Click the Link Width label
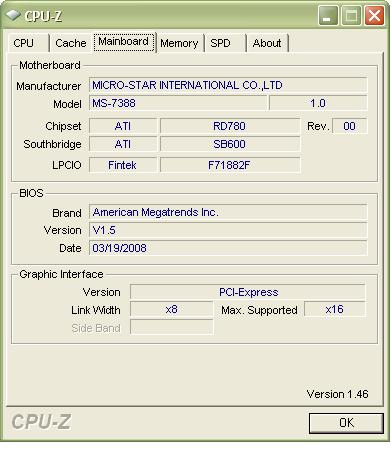The width and height of the screenshot is (391, 450). pyautogui.click(x=96, y=310)
